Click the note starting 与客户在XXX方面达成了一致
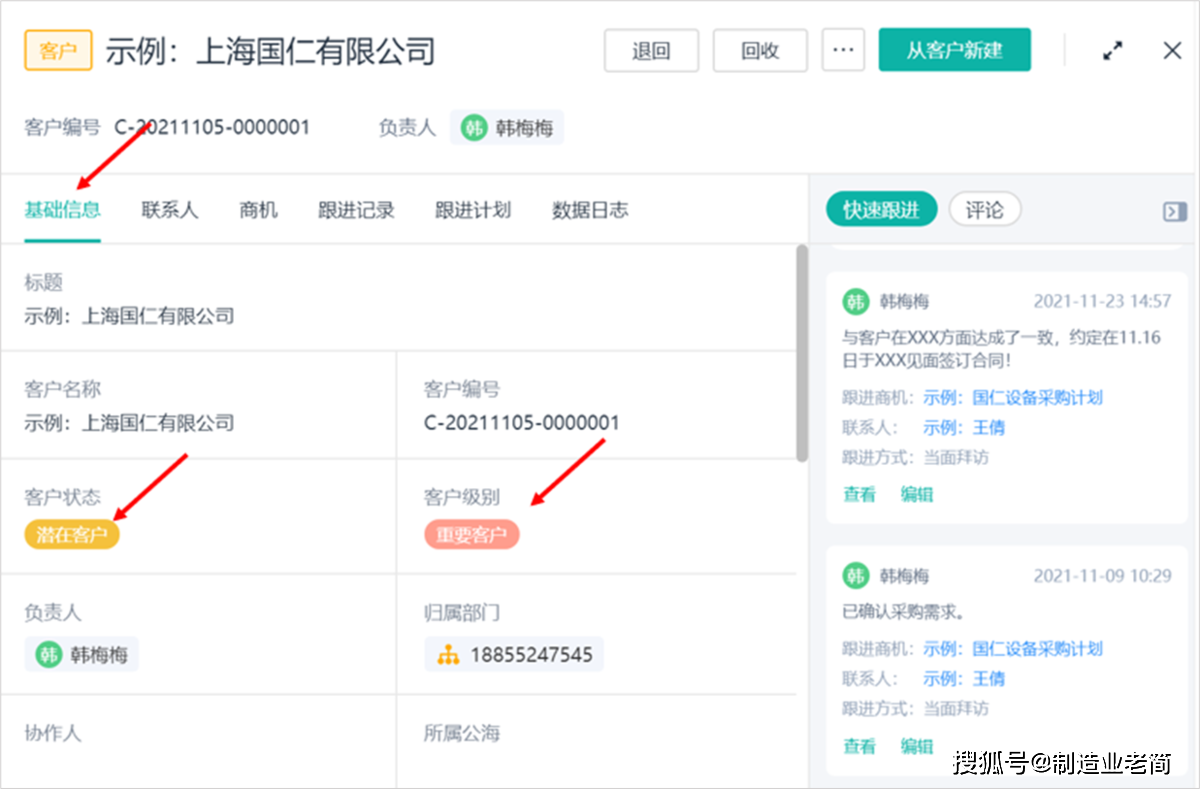 (x=1001, y=349)
